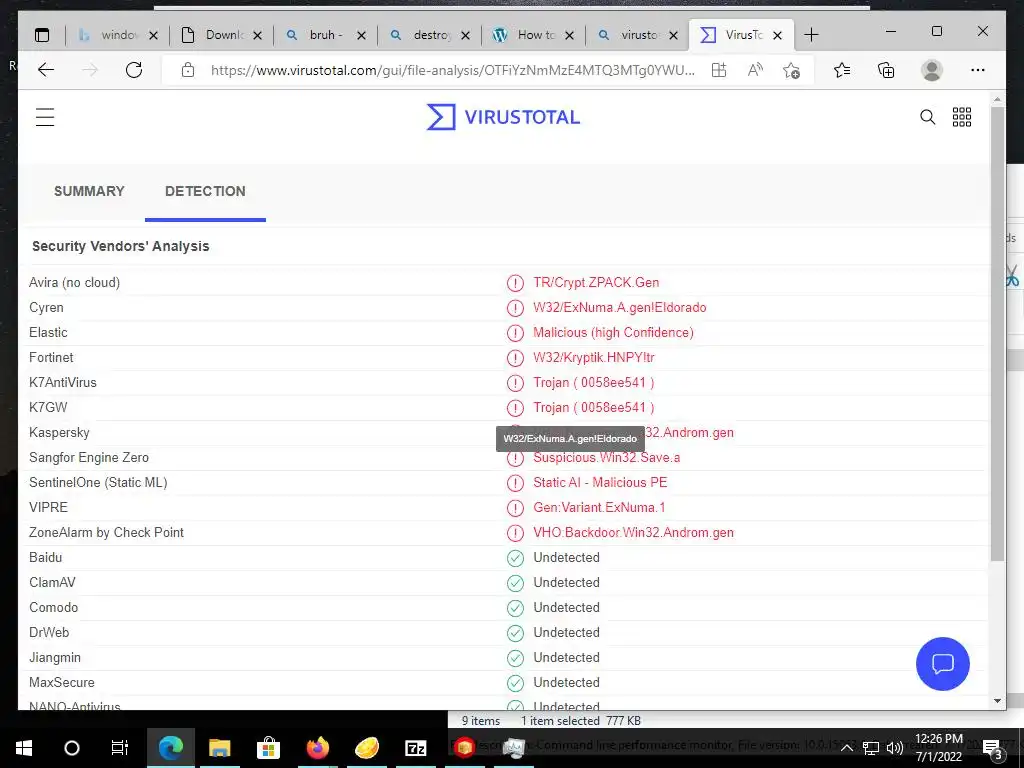Open the VirusTotal hamburger menu
The width and height of the screenshot is (1024, 768).
click(45, 117)
